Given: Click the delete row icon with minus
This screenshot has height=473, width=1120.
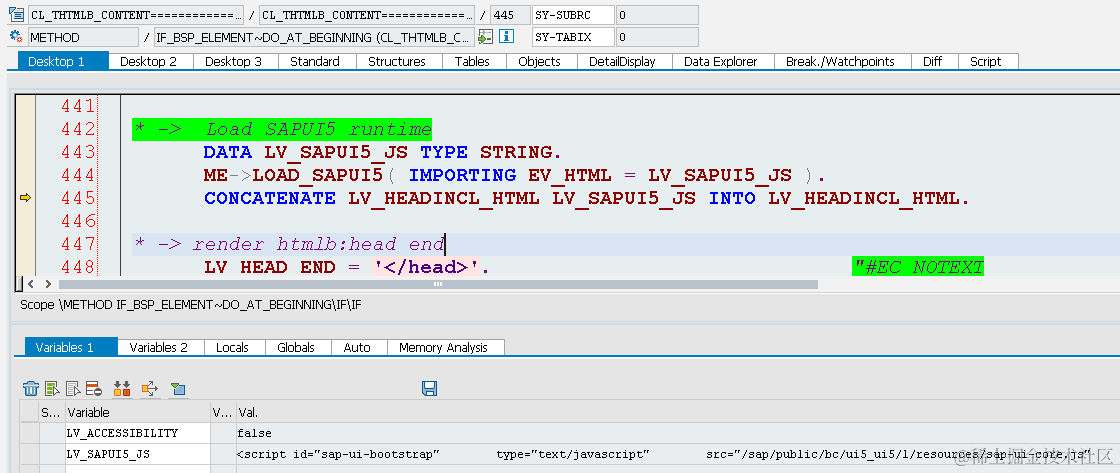Looking at the screenshot, I should tap(94, 389).
